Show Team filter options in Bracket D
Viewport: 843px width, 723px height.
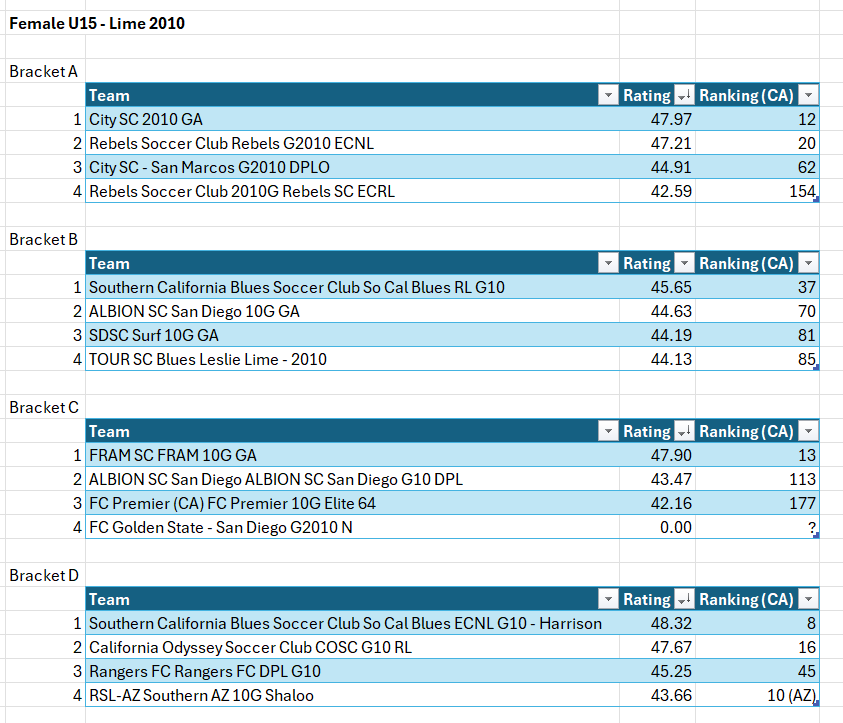[x=607, y=600]
